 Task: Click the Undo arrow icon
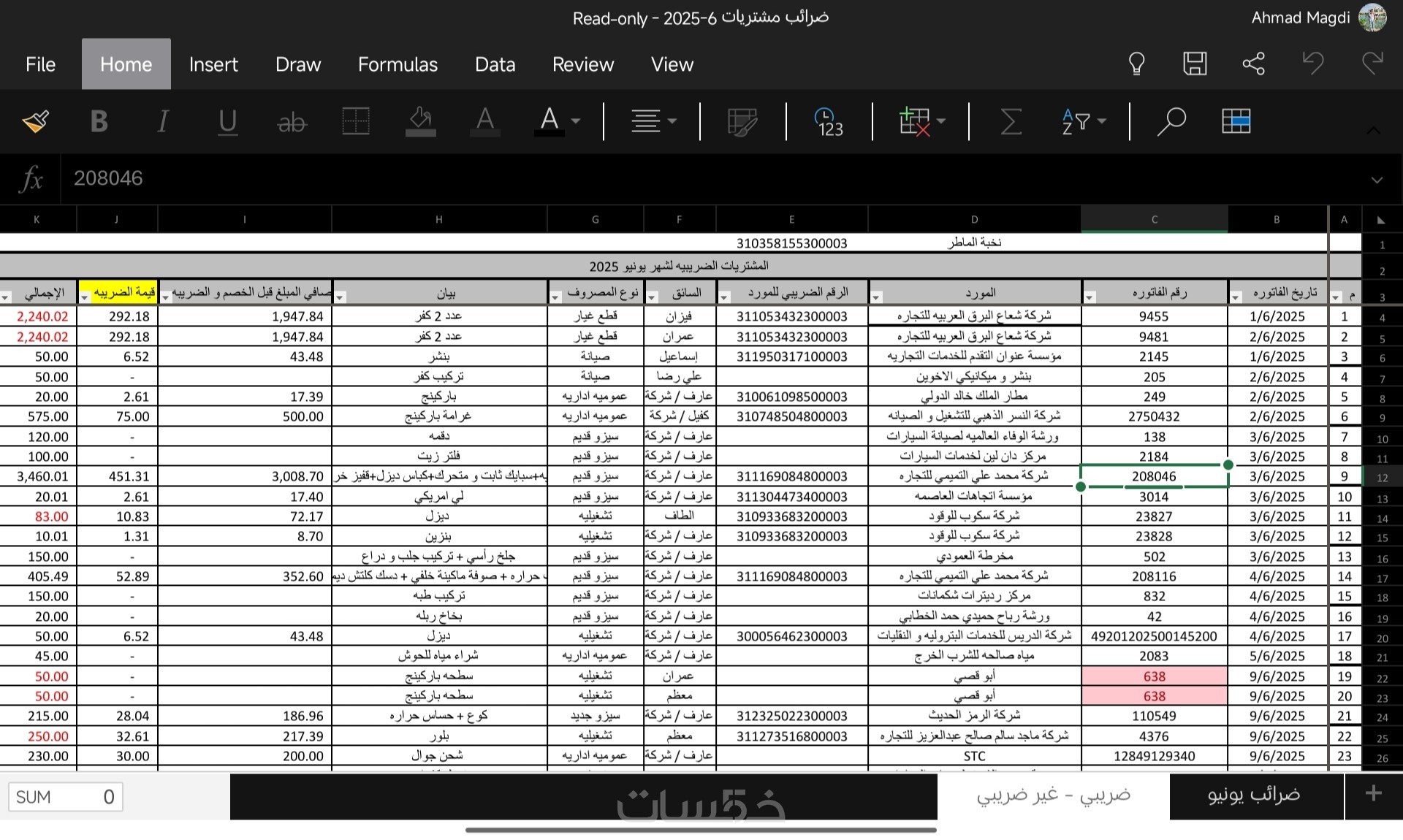coord(1313,64)
